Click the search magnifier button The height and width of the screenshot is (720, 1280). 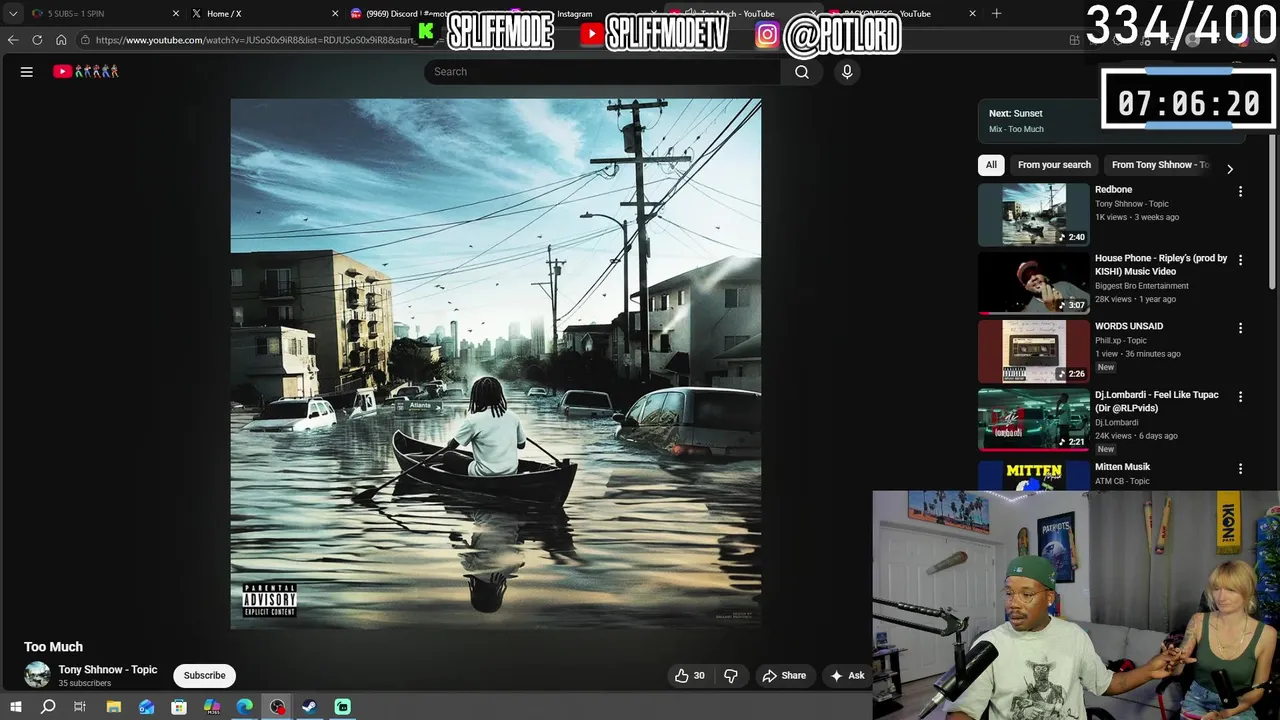tap(802, 72)
